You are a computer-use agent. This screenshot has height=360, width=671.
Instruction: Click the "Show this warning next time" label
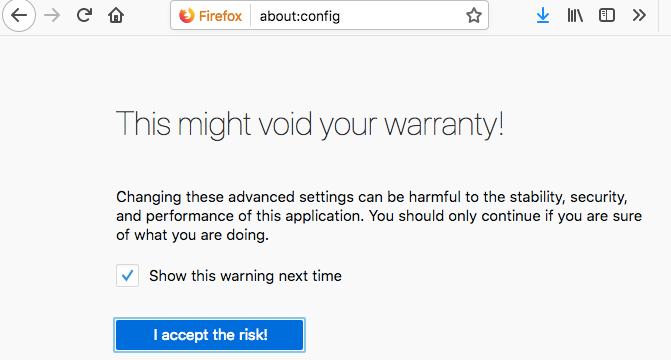point(245,276)
